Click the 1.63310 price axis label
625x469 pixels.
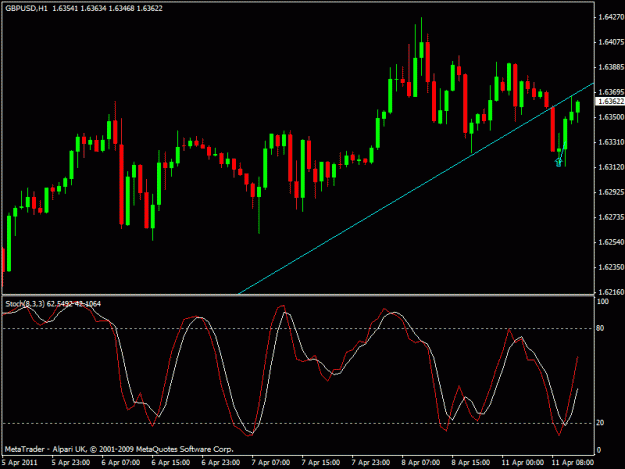click(x=611, y=142)
